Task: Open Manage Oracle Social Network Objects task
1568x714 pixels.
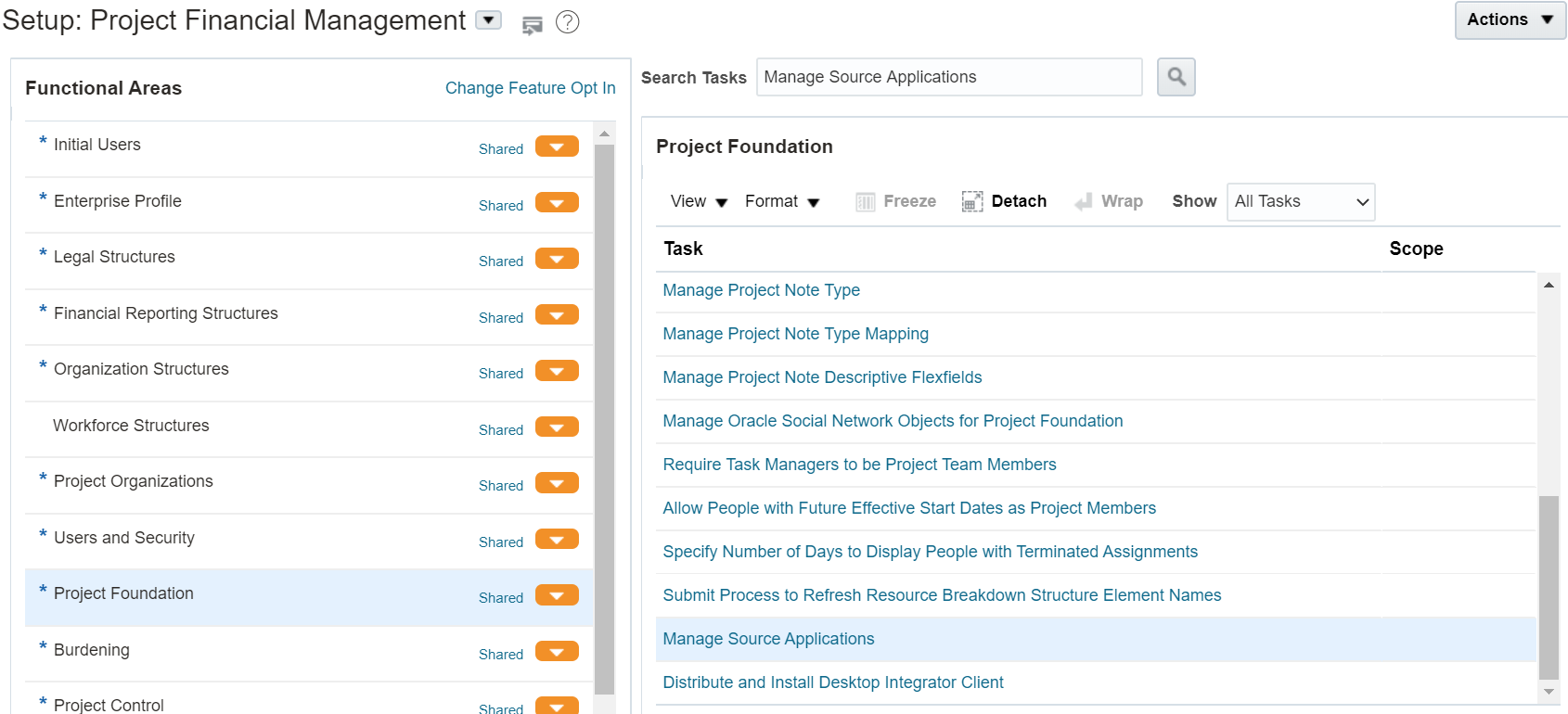Action: (893, 421)
